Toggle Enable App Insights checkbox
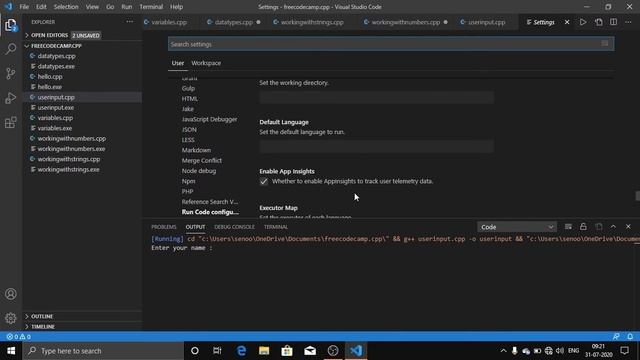The width and height of the screenshot is (640, 360). coord(264,182)
